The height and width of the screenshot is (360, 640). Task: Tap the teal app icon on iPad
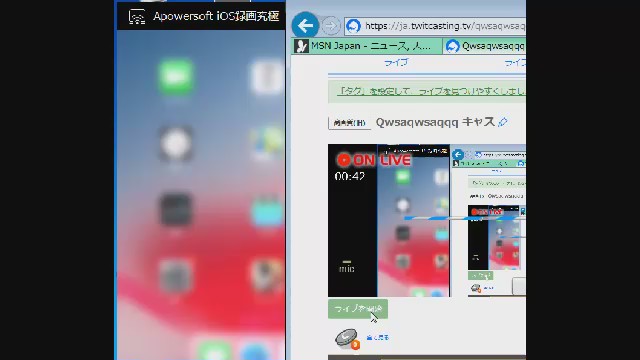[267, 212]
